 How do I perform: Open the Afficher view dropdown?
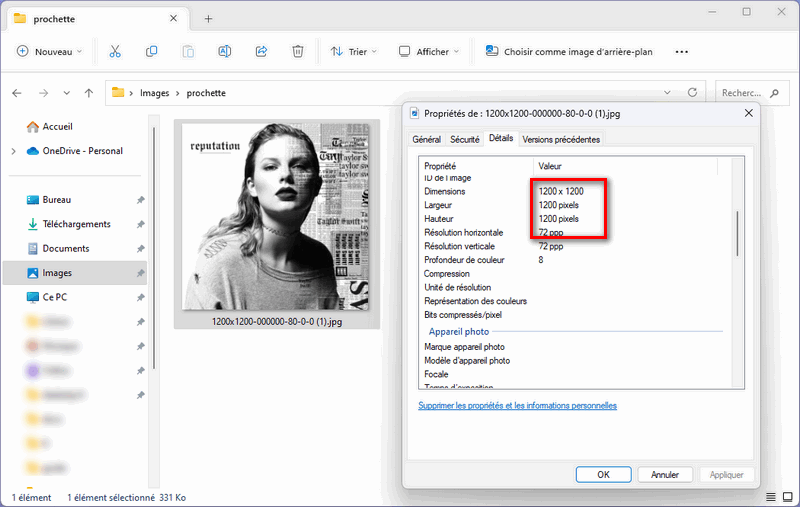(429, 52)
